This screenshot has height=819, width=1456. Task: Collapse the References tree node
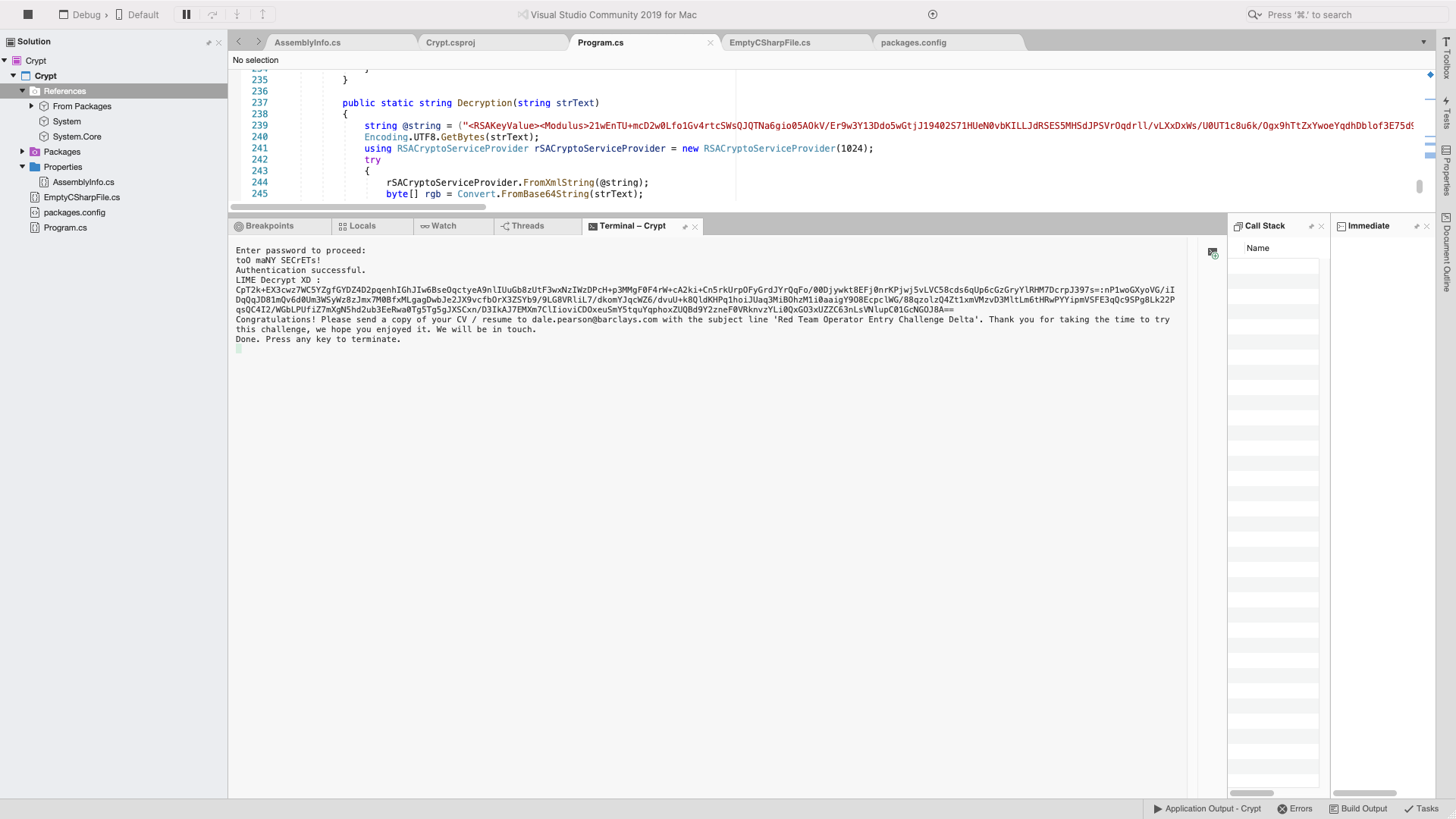23,91
